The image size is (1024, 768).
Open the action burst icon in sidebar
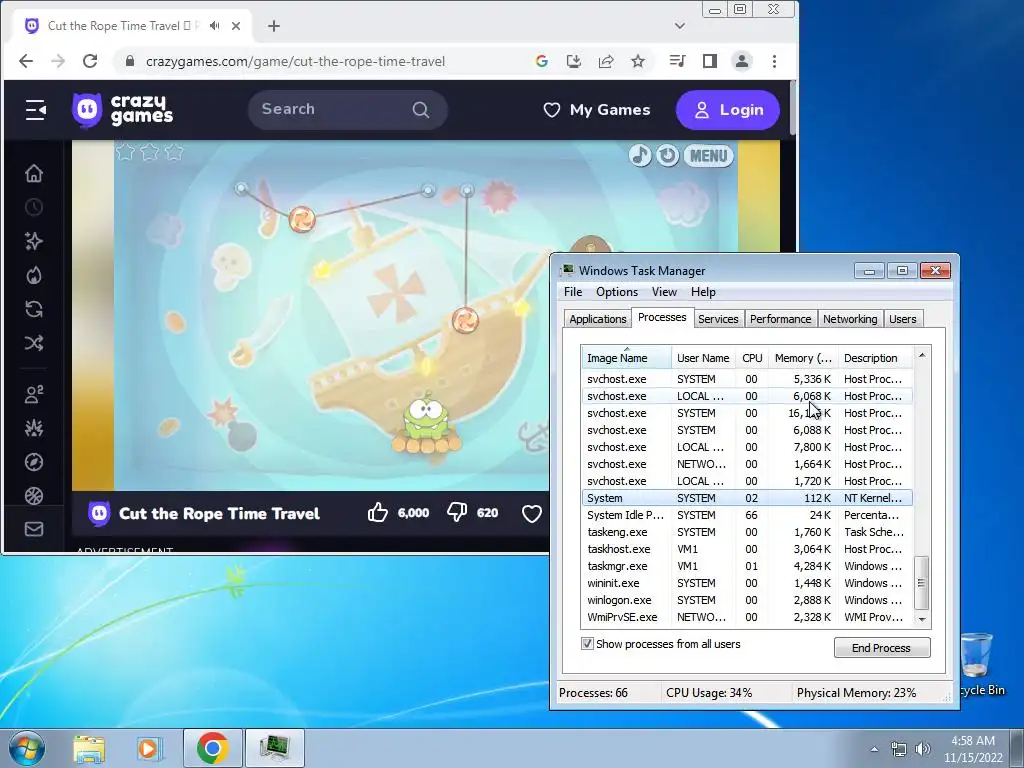click(34, 428)
